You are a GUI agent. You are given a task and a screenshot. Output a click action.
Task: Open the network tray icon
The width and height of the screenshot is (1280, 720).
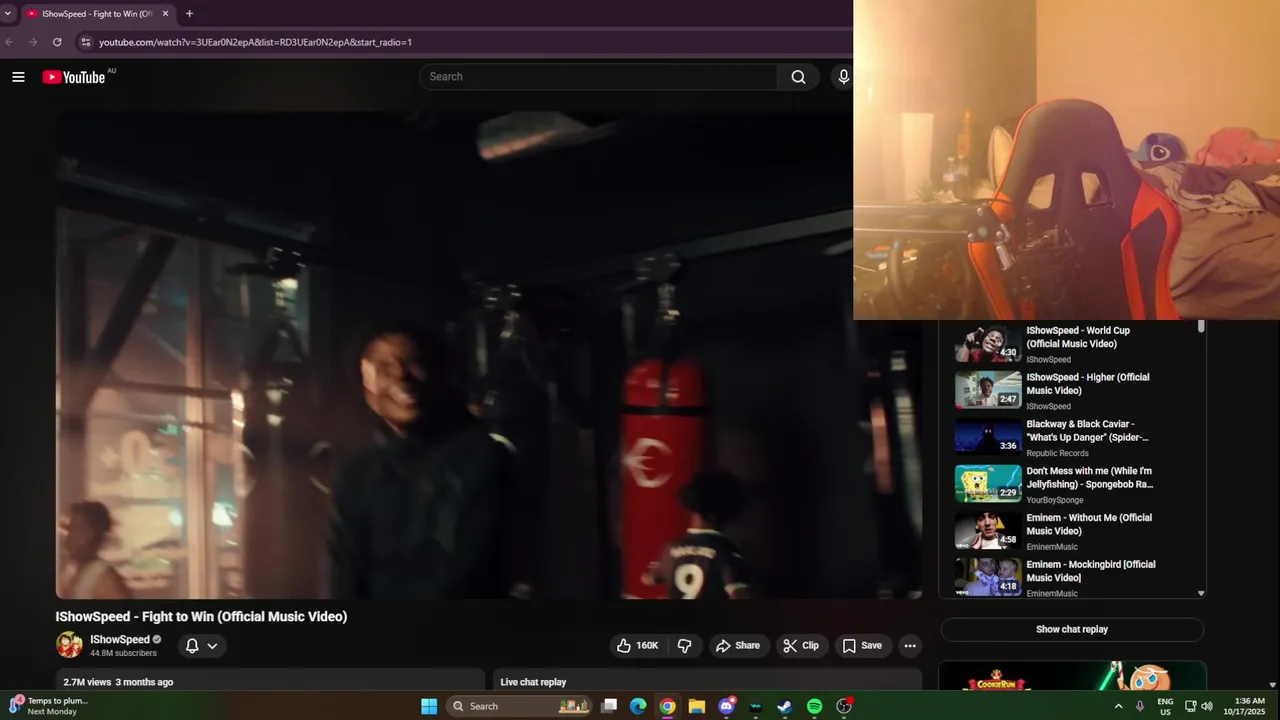point(1190,706)
